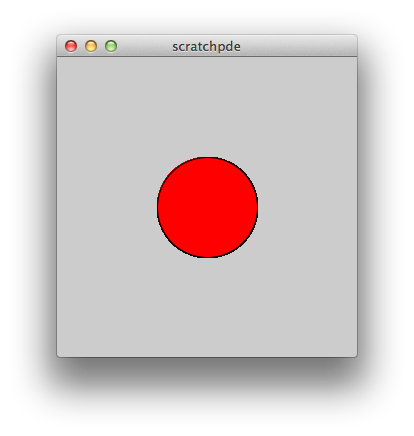Click the canvas's bottom-right corner area
Screen dimensions: 414x436
point(348,348)
